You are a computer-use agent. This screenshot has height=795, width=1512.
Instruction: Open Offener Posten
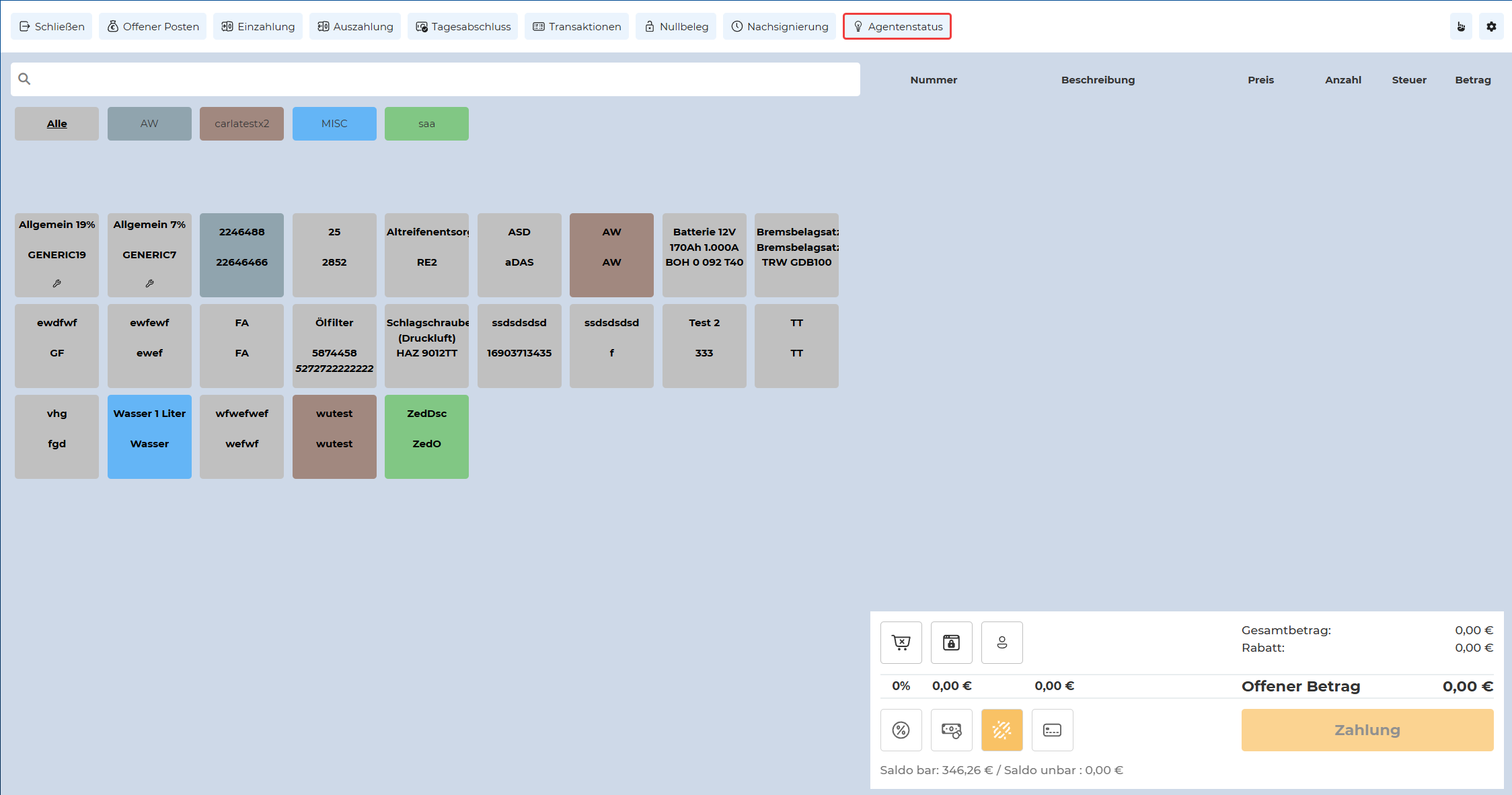click(x=153, y=26)
